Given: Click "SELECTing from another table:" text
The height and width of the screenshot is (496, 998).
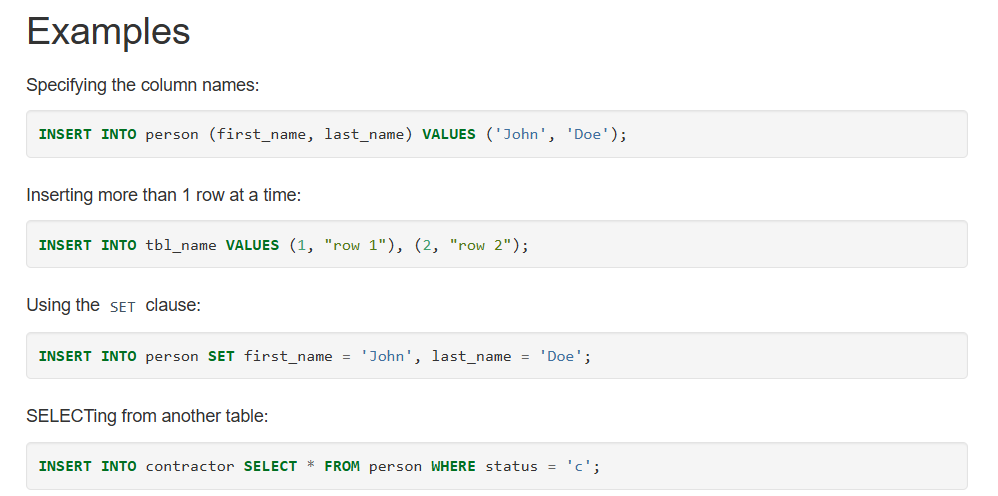Looking at the screenshot, I should [147, 416].
